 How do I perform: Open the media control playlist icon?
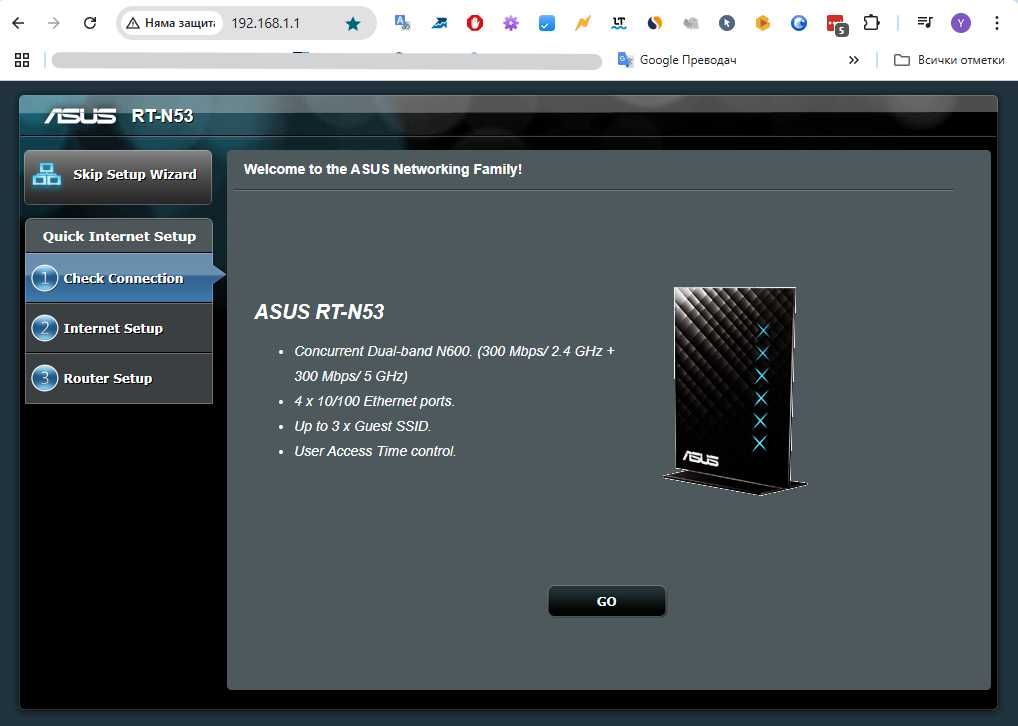click(925, 23)
